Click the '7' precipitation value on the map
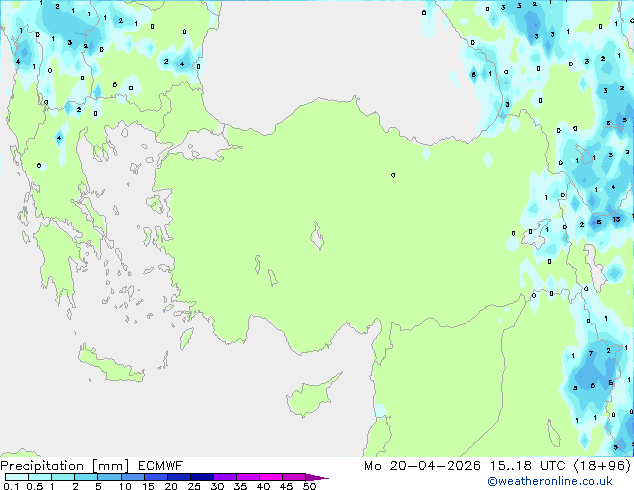 [591, 353]
